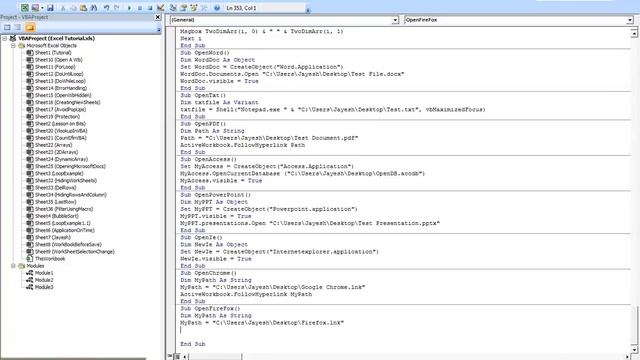Click the Reset stop icon

click(150, 8)
